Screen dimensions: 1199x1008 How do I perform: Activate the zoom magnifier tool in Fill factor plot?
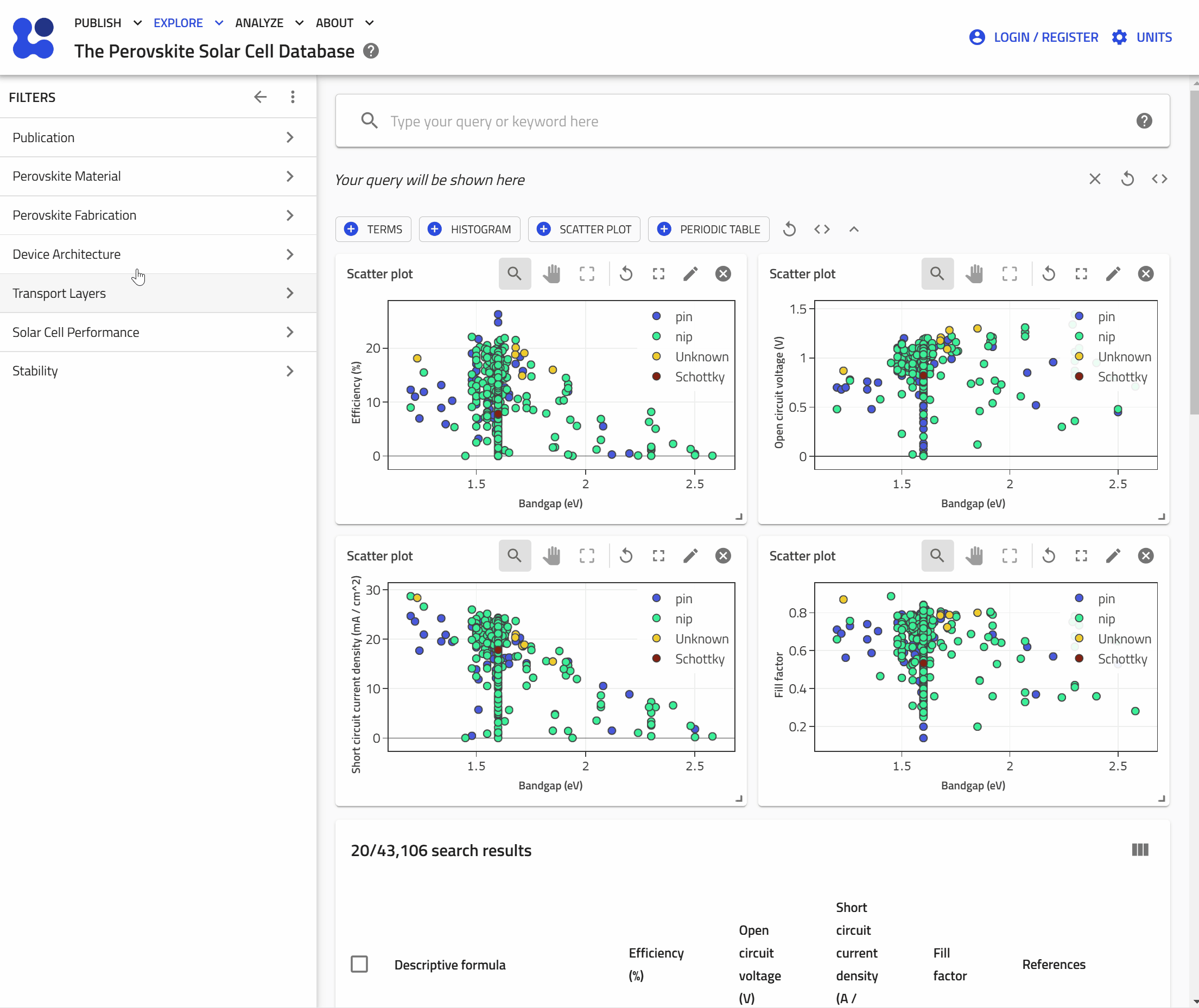pyautogui.click(x=936, y=556)
